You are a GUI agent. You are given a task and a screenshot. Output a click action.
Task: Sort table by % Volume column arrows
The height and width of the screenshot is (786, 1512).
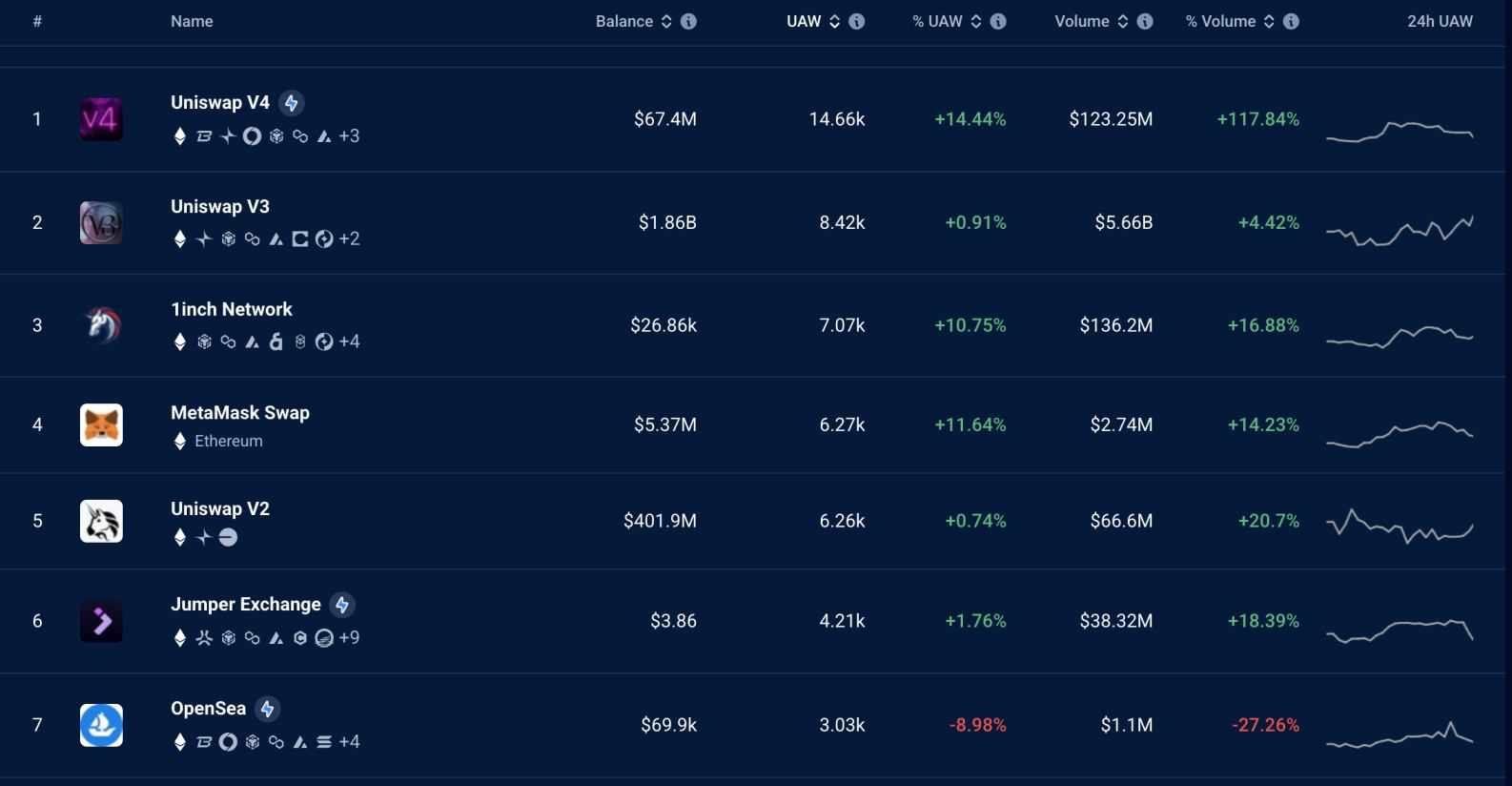[1269, 21]
